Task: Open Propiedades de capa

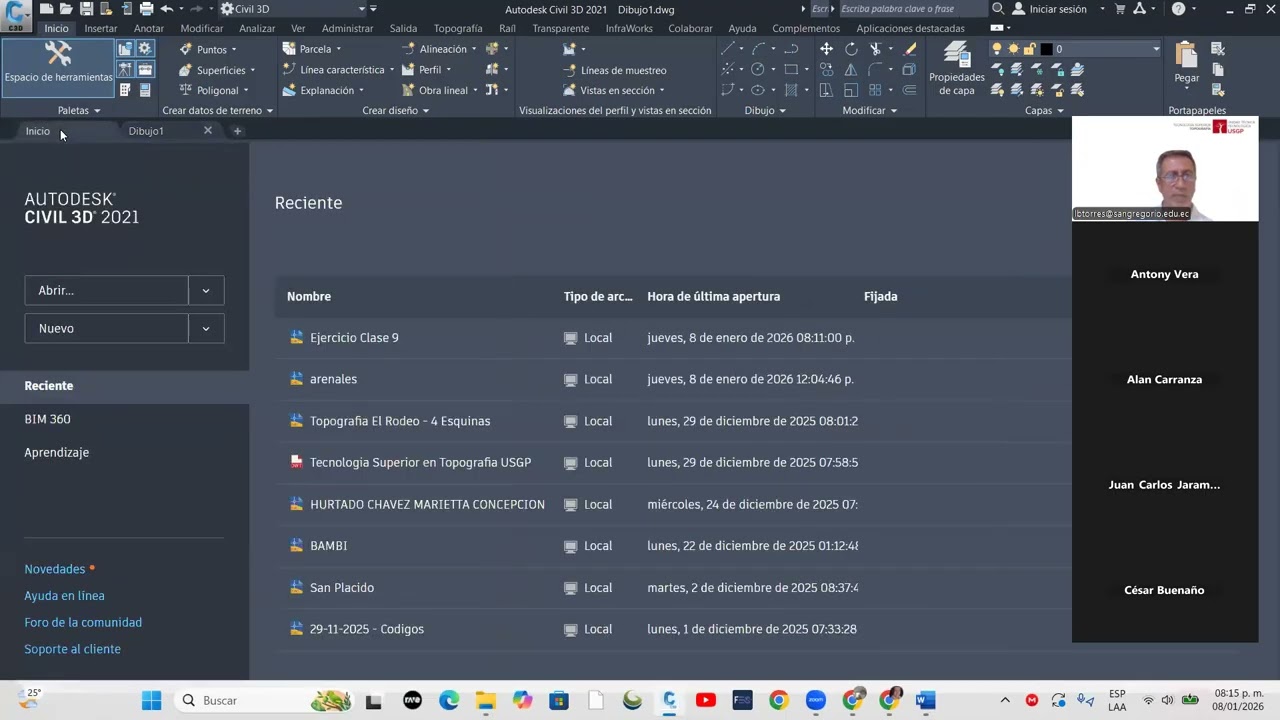Action: (957, 68)
